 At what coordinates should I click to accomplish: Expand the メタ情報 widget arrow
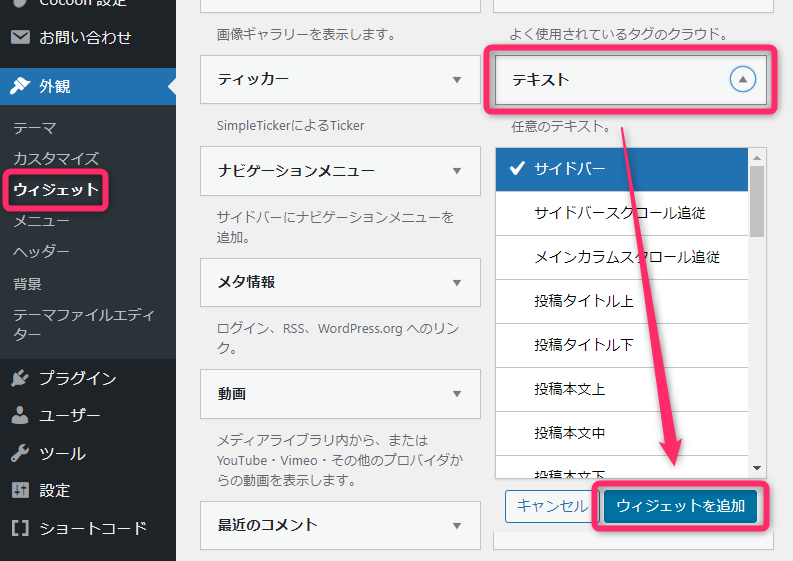(x=456, y=283)
